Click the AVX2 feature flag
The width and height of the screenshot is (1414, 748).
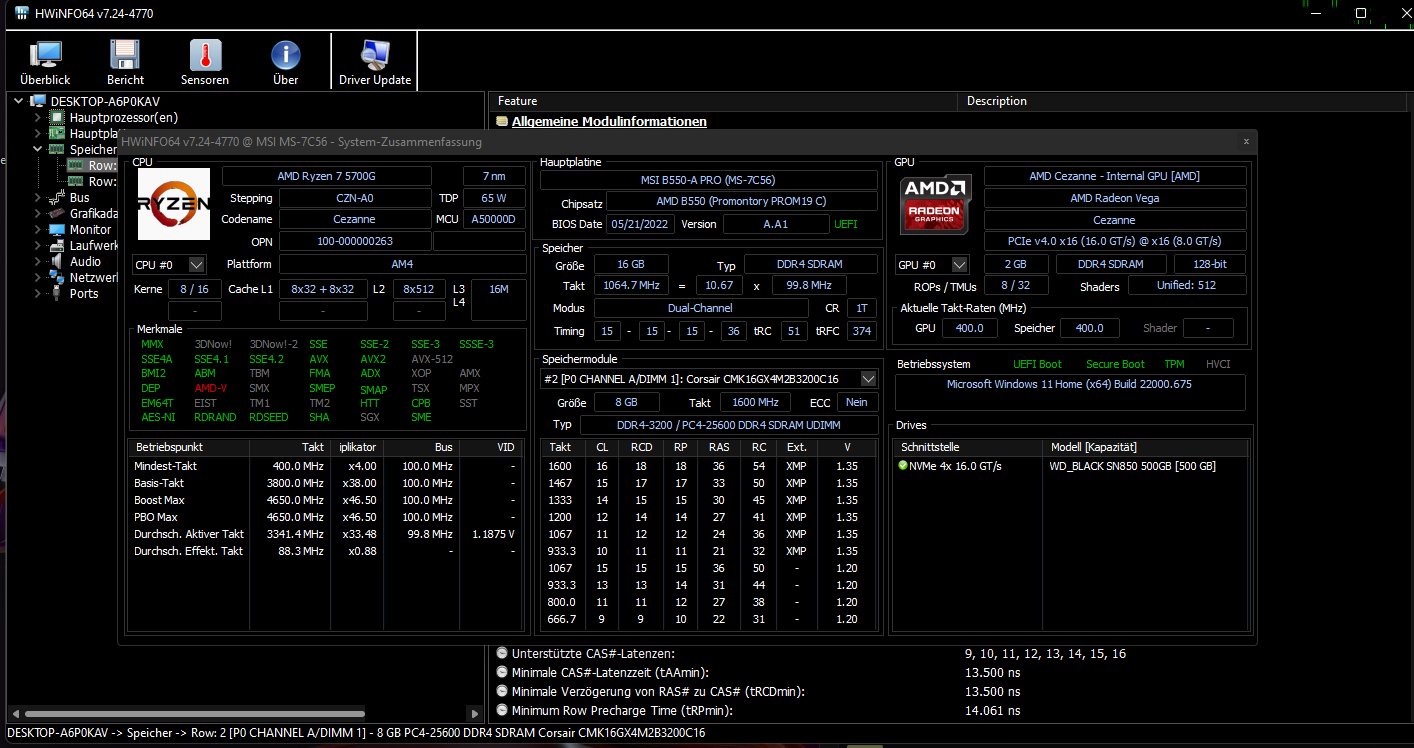373,358
